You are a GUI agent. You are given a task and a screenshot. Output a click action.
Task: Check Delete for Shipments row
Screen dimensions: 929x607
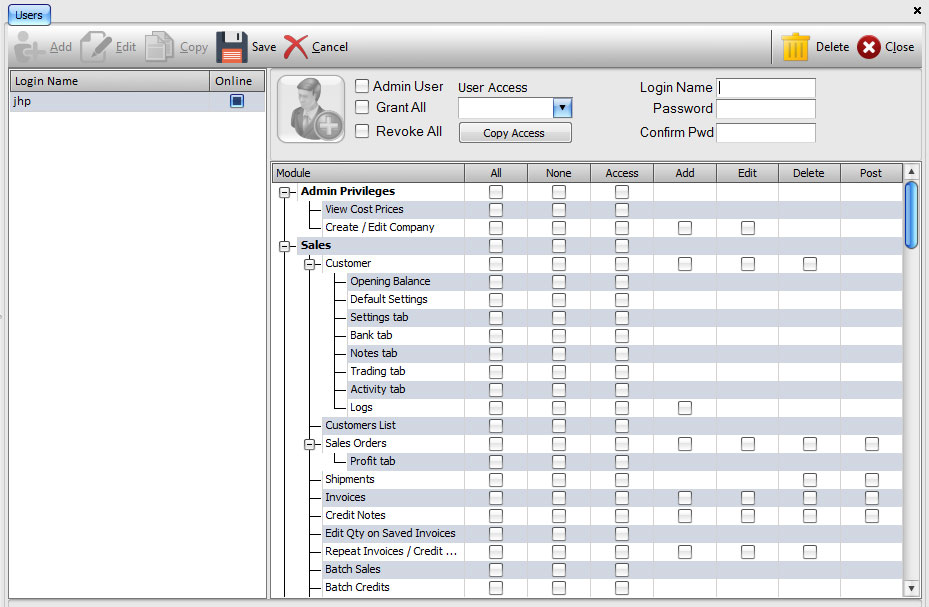coord(810,480)
